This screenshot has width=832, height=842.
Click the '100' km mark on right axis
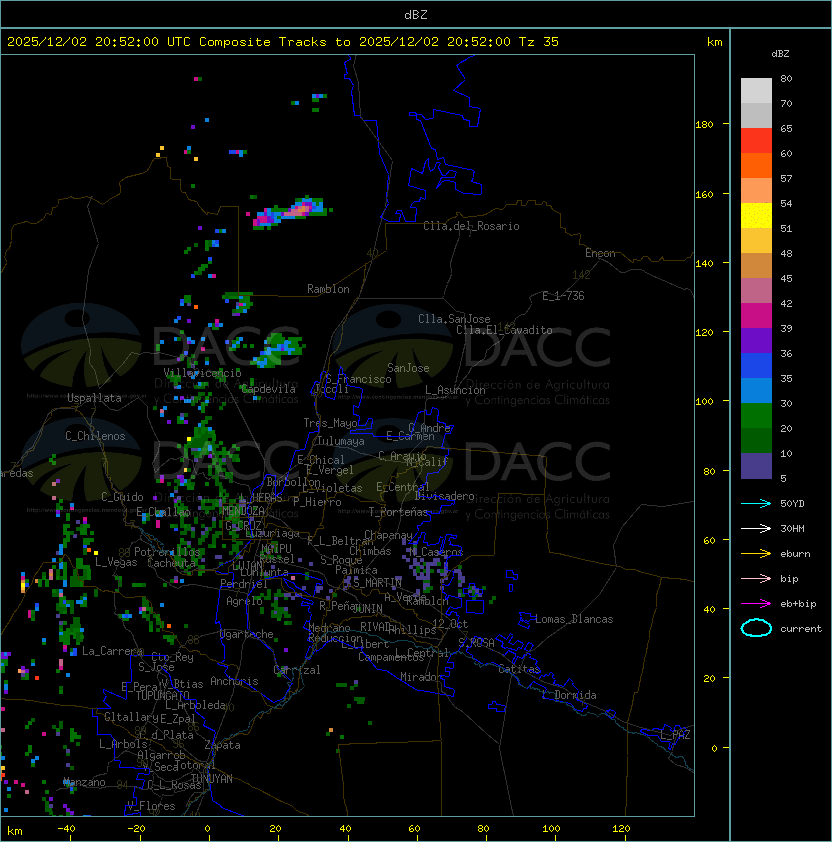tap(704, 401)
